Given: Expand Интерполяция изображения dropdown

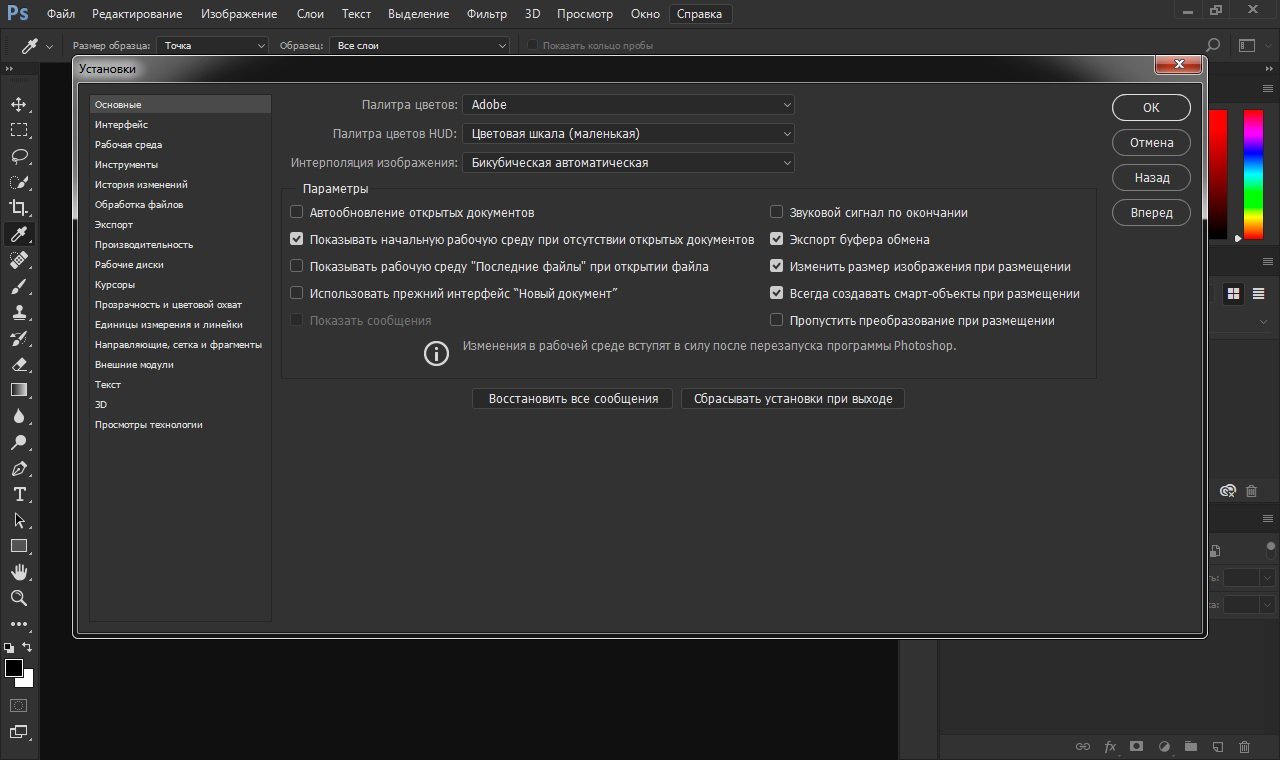Looking at the screenshot, I should (x=628, y=162).
